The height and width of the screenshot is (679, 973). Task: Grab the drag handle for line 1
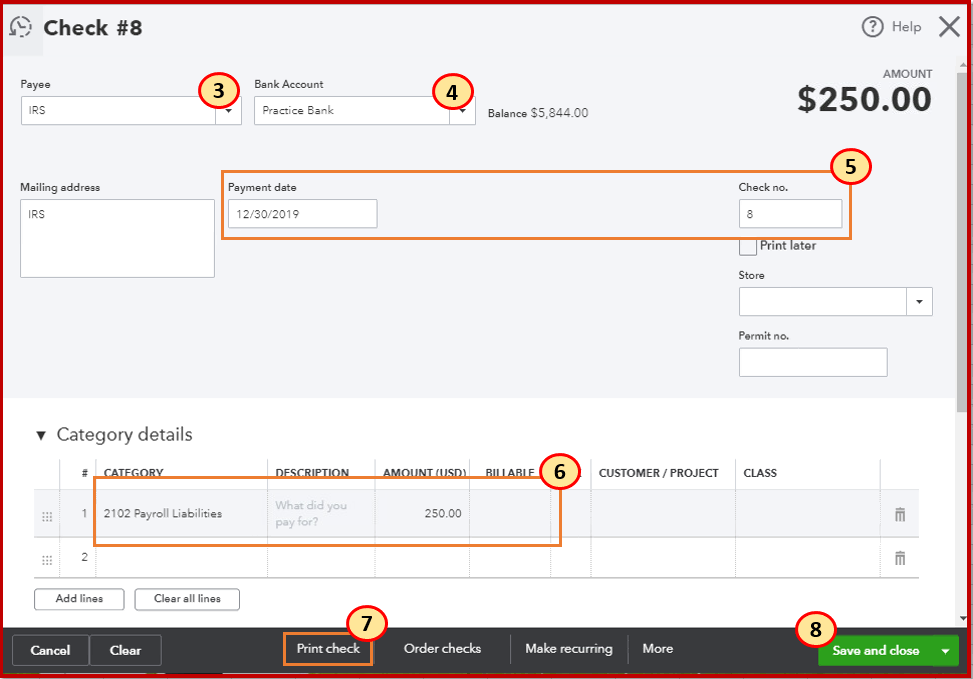(47, 516)
